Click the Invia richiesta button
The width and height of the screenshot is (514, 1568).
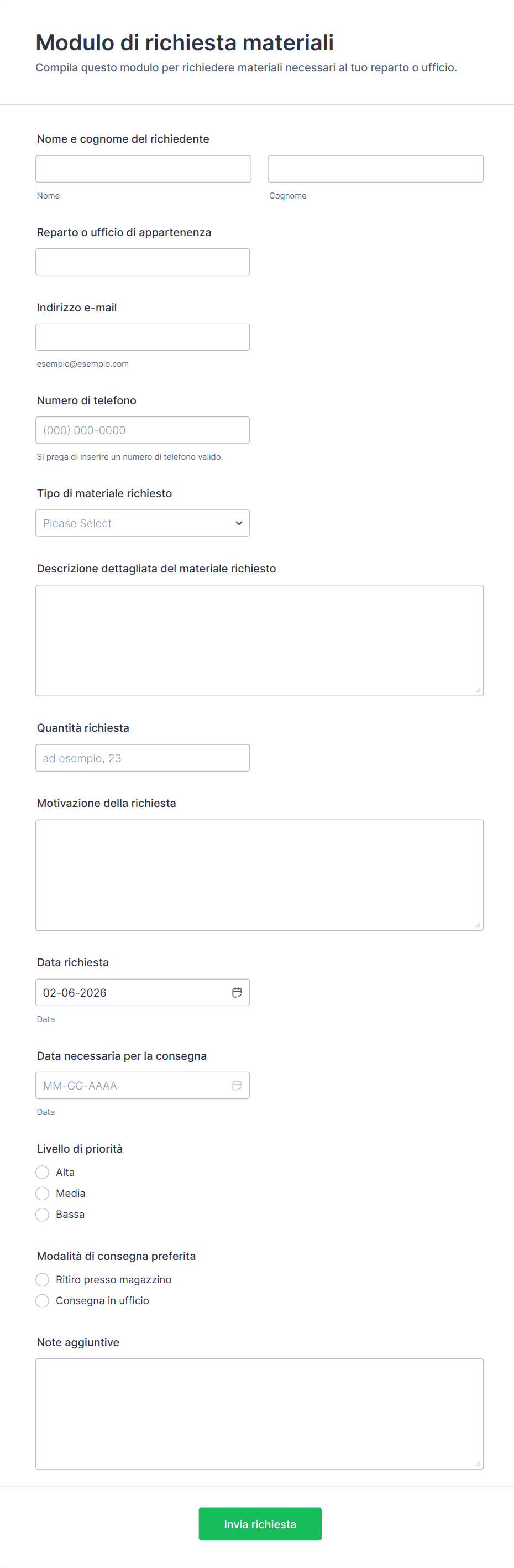pos(260,1524)
